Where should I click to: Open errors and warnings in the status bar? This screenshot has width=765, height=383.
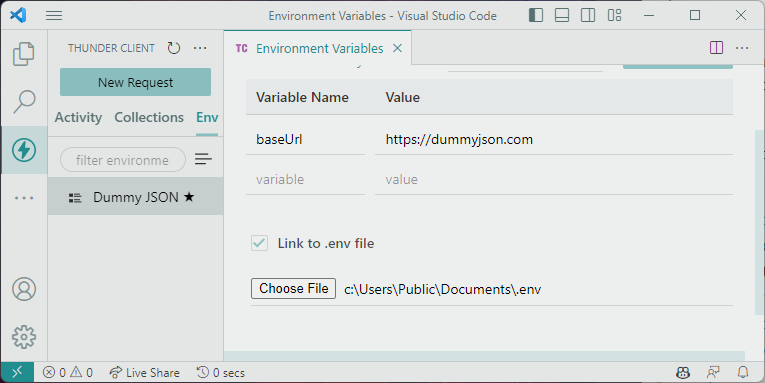tap(68, 373)
